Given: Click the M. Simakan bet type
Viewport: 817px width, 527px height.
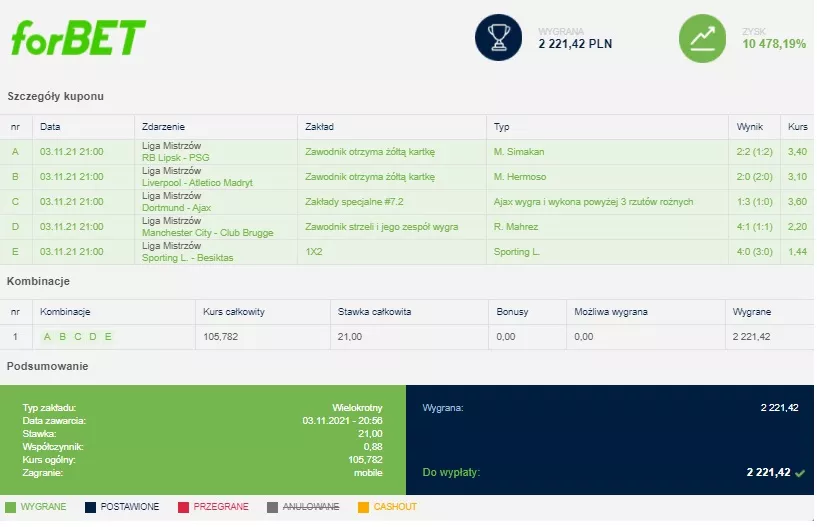Looking at the screenshot, I should click(x=521, y=152).
